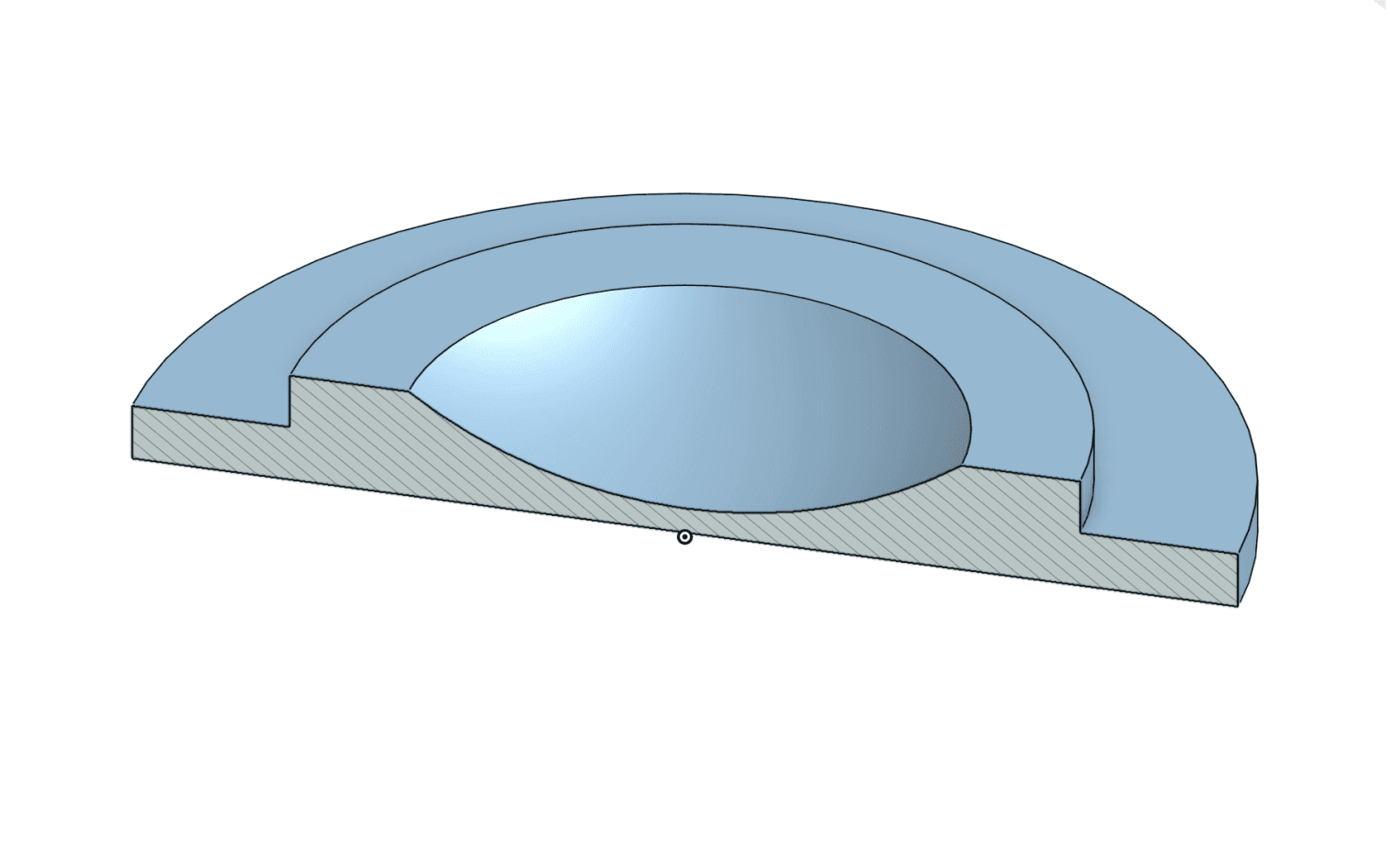Select the origin point marker below the model

(684, 537)
